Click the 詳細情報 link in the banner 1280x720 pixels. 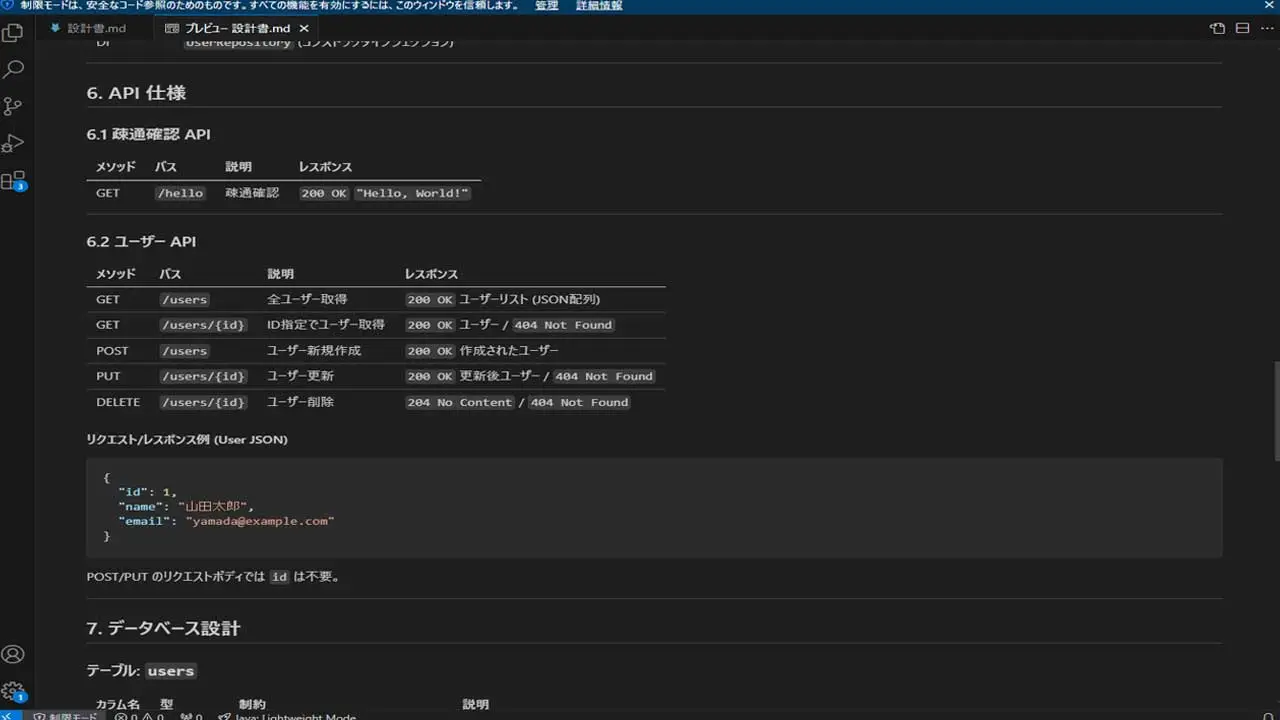[599, 6]
